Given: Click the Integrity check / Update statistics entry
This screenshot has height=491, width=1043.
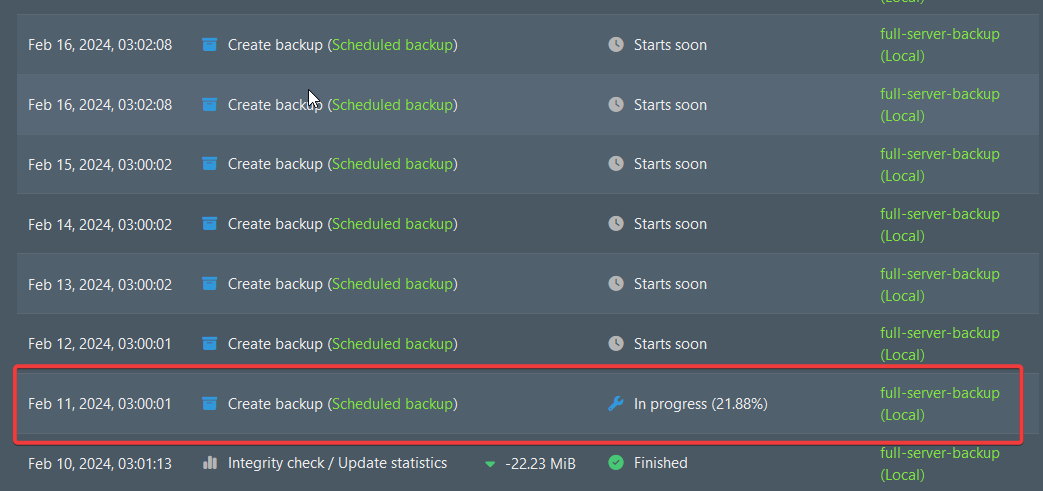Looking at the screenshot, I should (x=337, y=463).
